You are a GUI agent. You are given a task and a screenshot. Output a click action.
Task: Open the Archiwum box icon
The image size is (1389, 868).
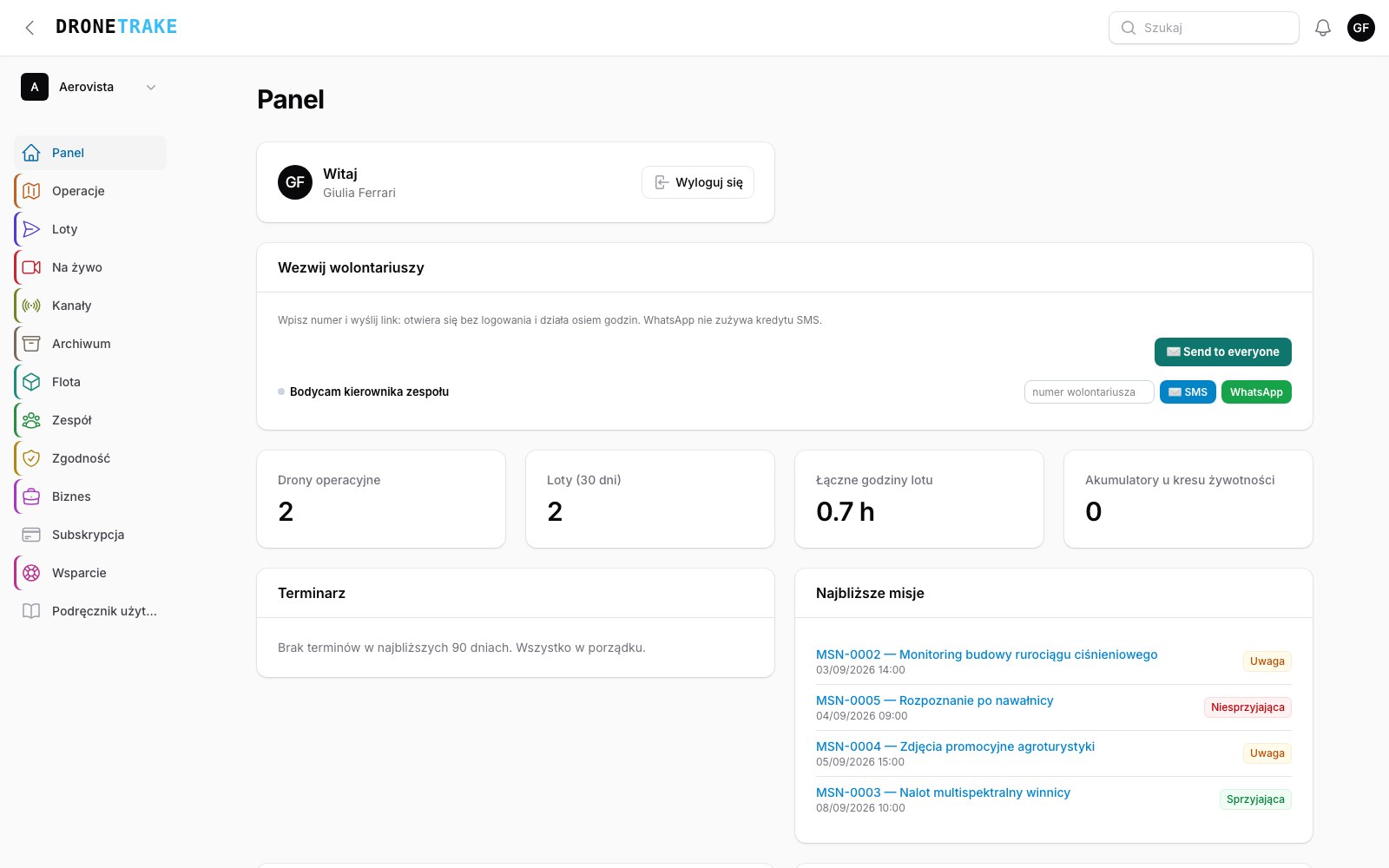(31, 344)
